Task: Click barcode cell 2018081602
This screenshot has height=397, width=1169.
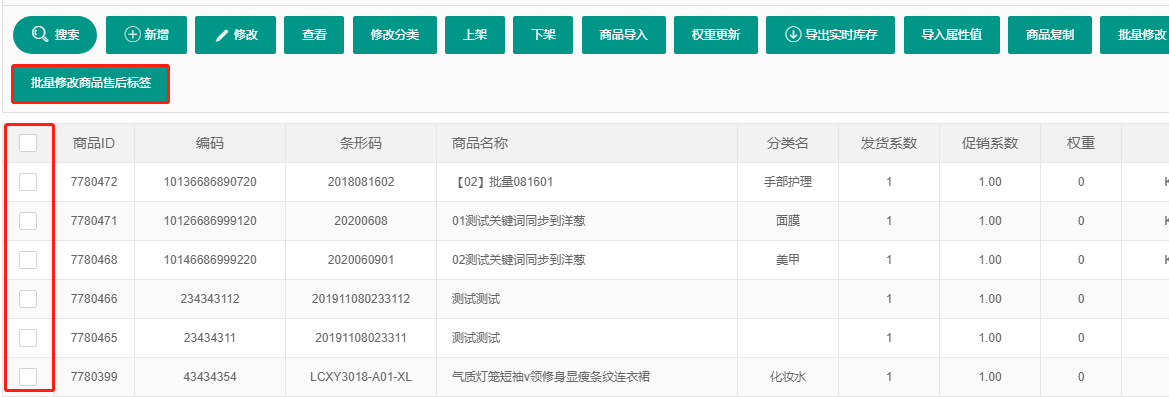Action: pyautogui.click(x=361, y=182)
